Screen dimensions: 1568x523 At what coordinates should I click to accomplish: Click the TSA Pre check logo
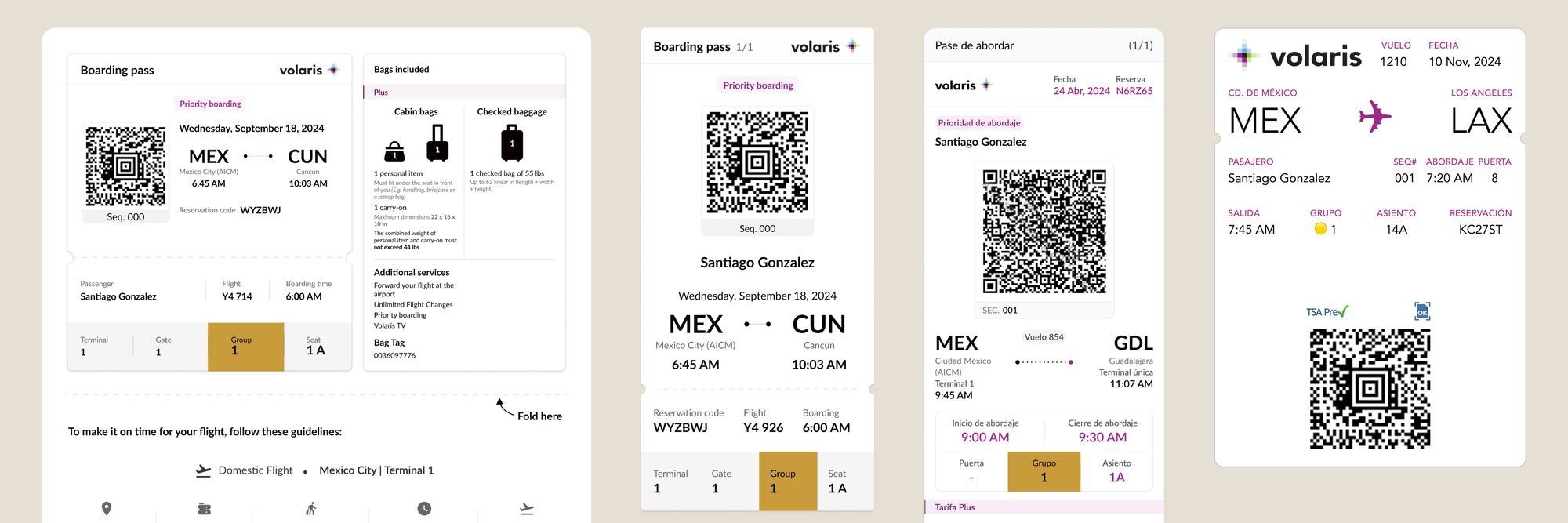[1327, 311]
